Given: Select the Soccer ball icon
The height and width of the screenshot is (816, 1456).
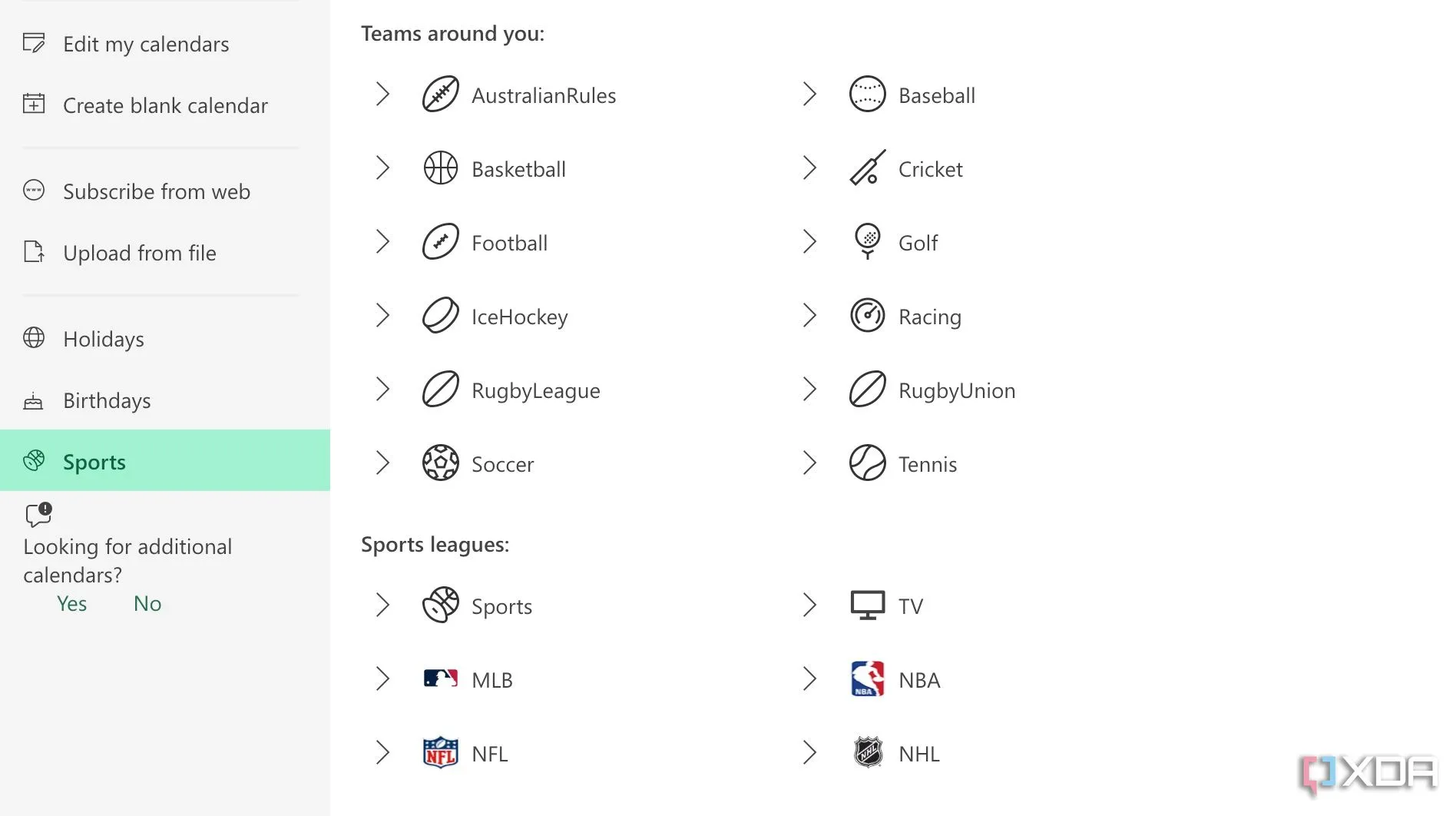Looking at the screenshot, I should tap(440, 463).
